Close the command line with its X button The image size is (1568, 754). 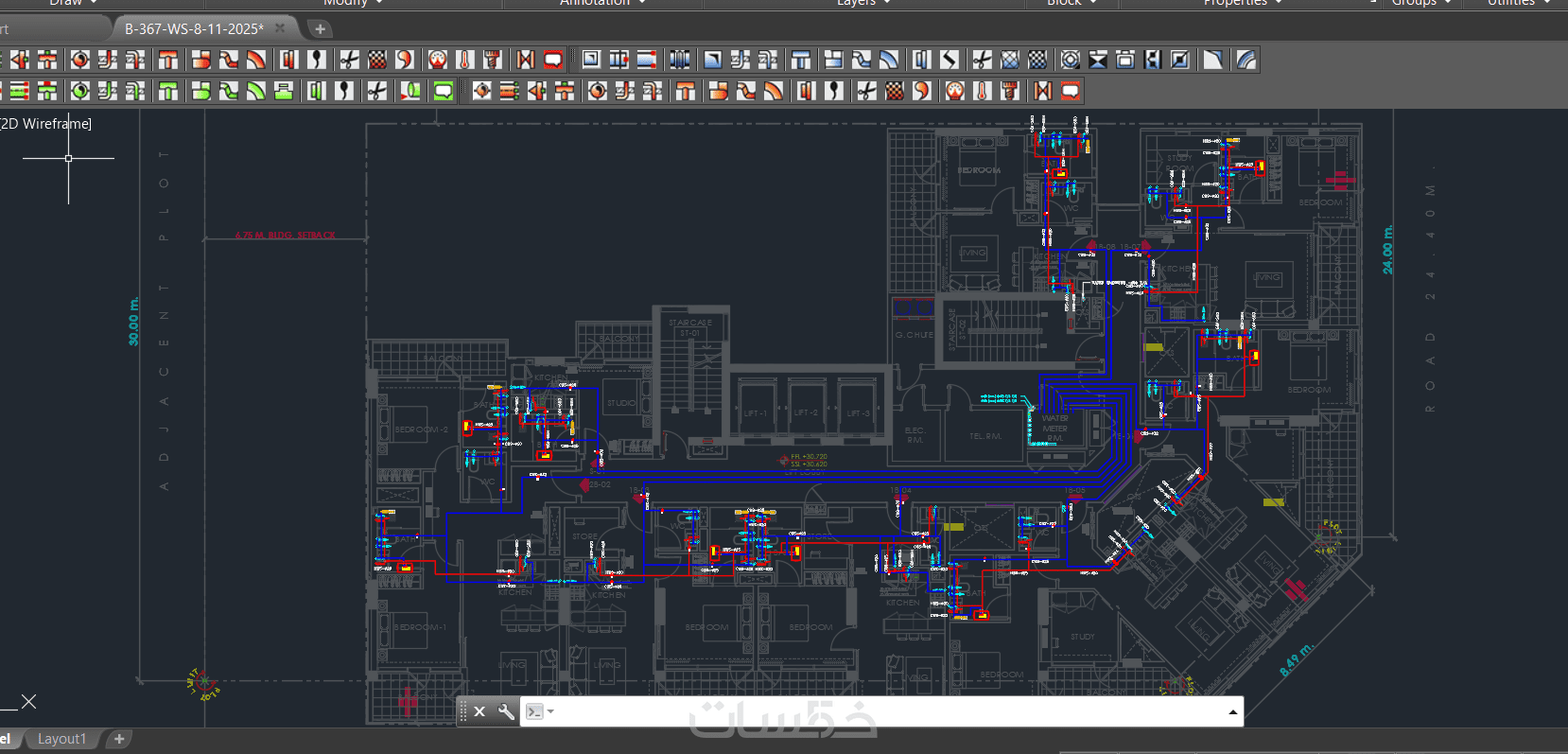[479, 711]
